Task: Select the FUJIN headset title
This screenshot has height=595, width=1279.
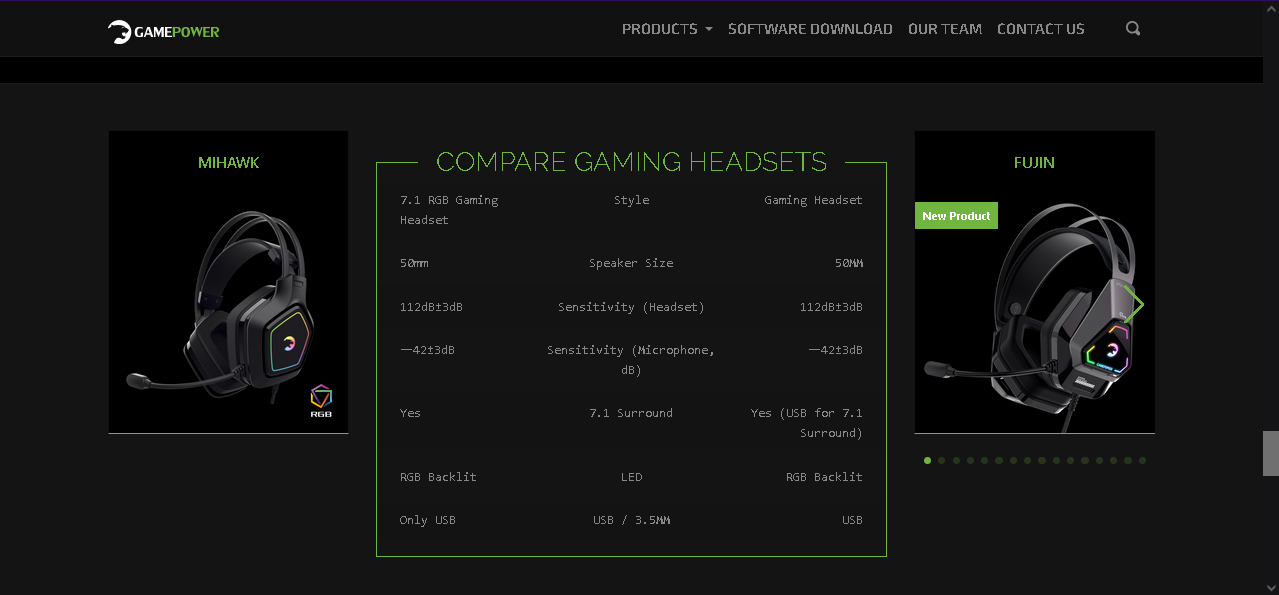Action: 1034,162
